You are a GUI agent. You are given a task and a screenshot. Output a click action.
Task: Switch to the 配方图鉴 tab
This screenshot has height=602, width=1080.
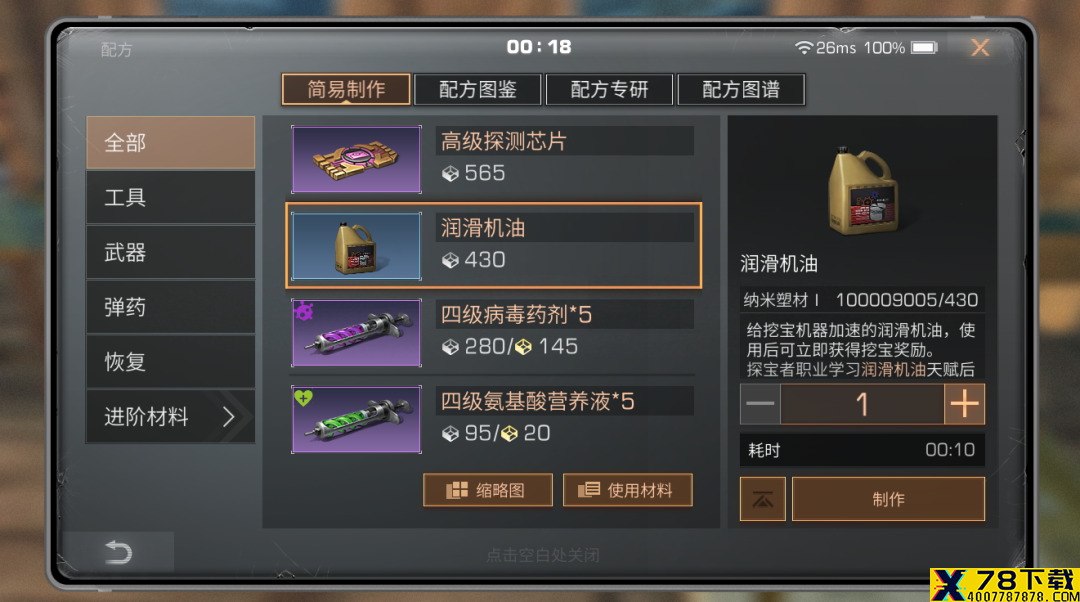[477, 90]
